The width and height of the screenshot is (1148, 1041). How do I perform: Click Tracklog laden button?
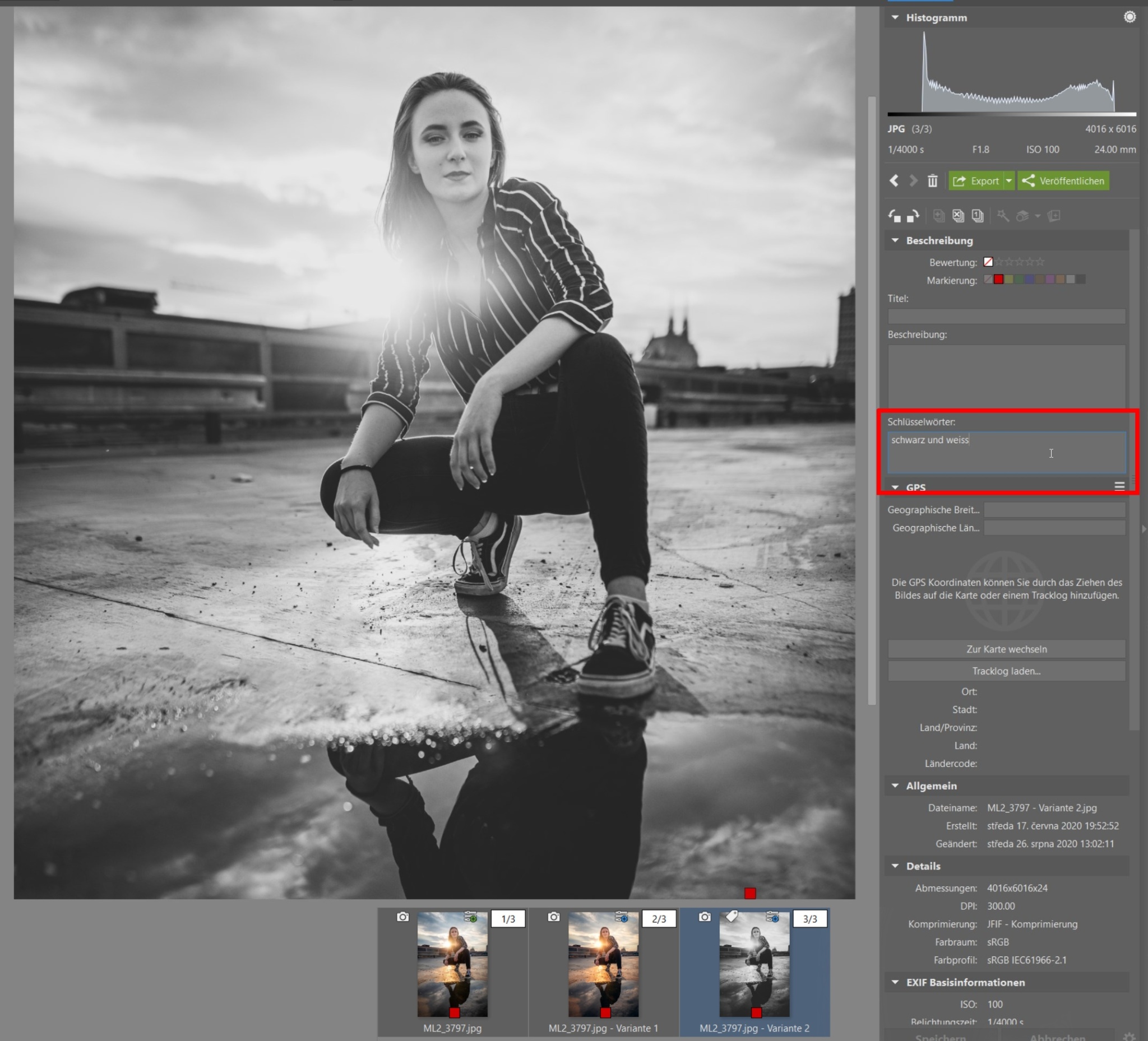[x=1006, y=671]
